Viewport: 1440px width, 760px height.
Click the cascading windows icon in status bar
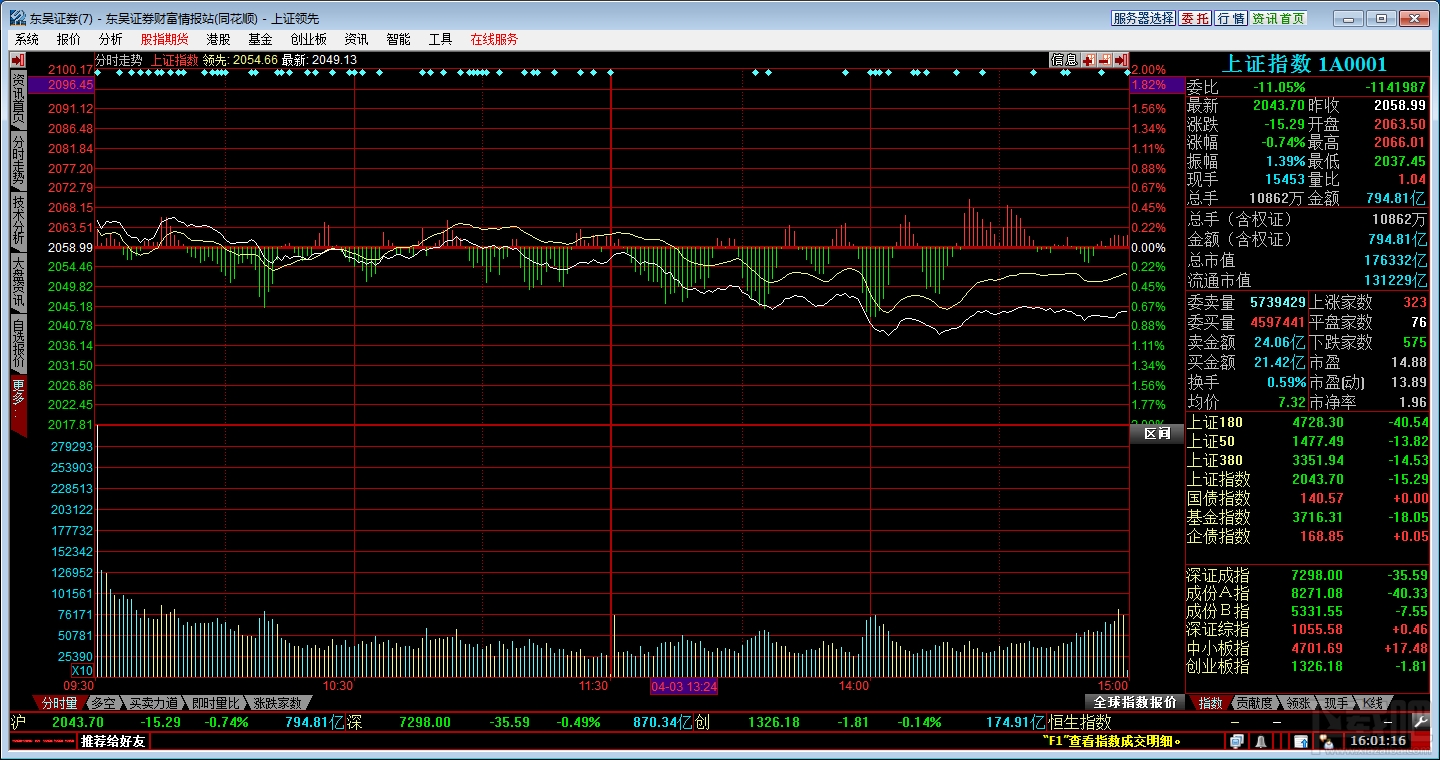tap(1237, 741)
